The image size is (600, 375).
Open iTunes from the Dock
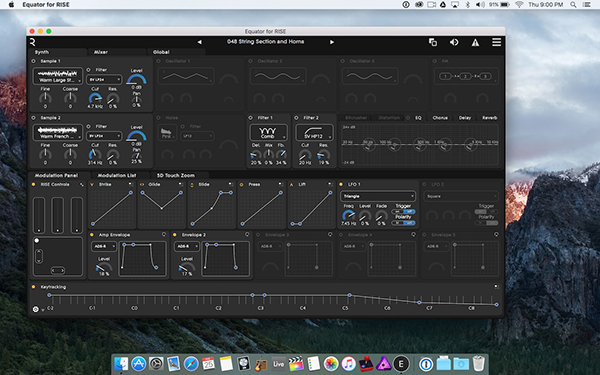[349, 364]
